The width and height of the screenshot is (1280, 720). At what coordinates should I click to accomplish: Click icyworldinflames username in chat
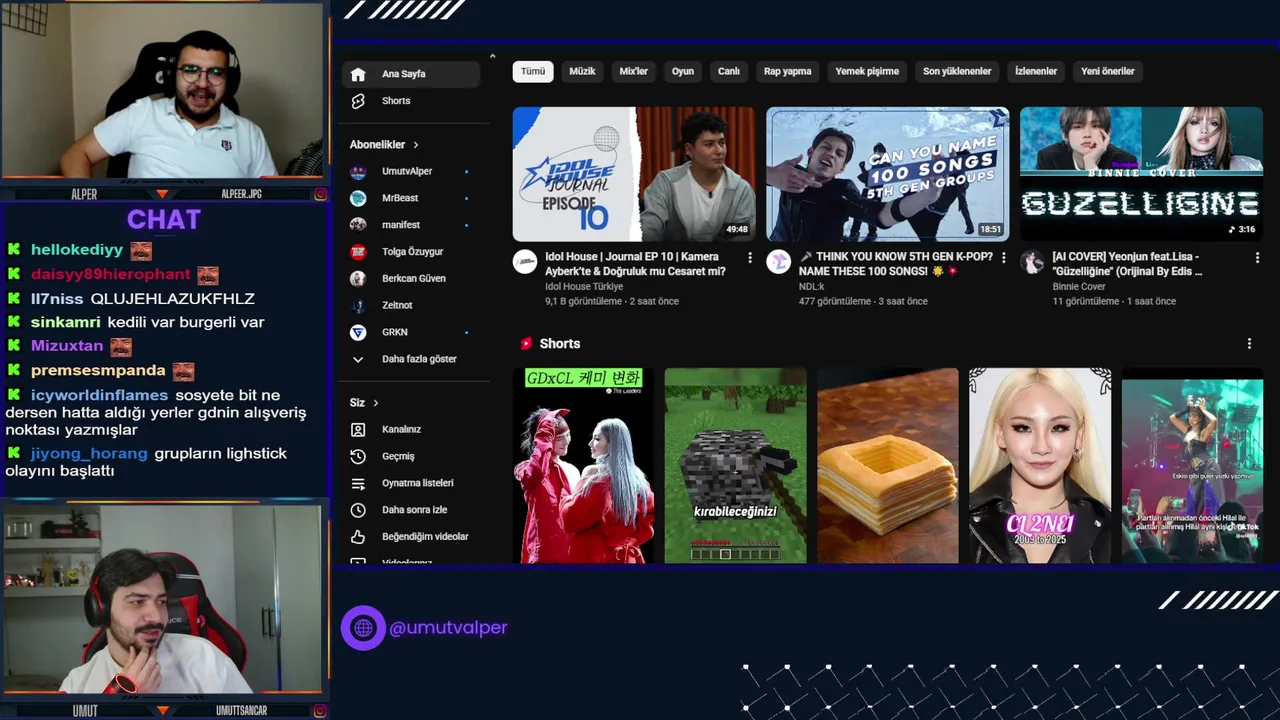click(x=99, y=395)
